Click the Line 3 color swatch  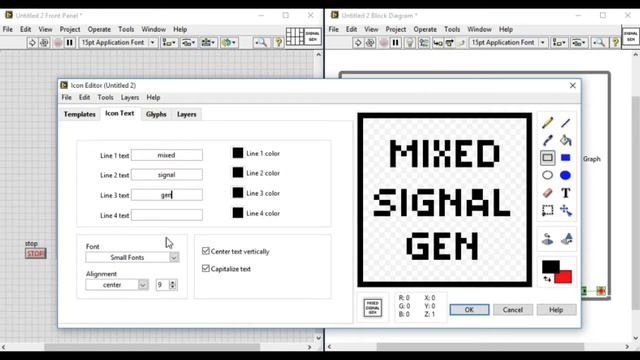(x=238, y=193)
